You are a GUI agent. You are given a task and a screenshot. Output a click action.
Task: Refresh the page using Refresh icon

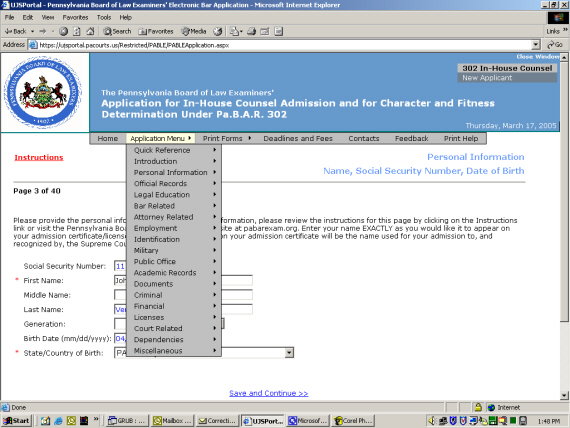pyautogui.click(x=77, y=31)
